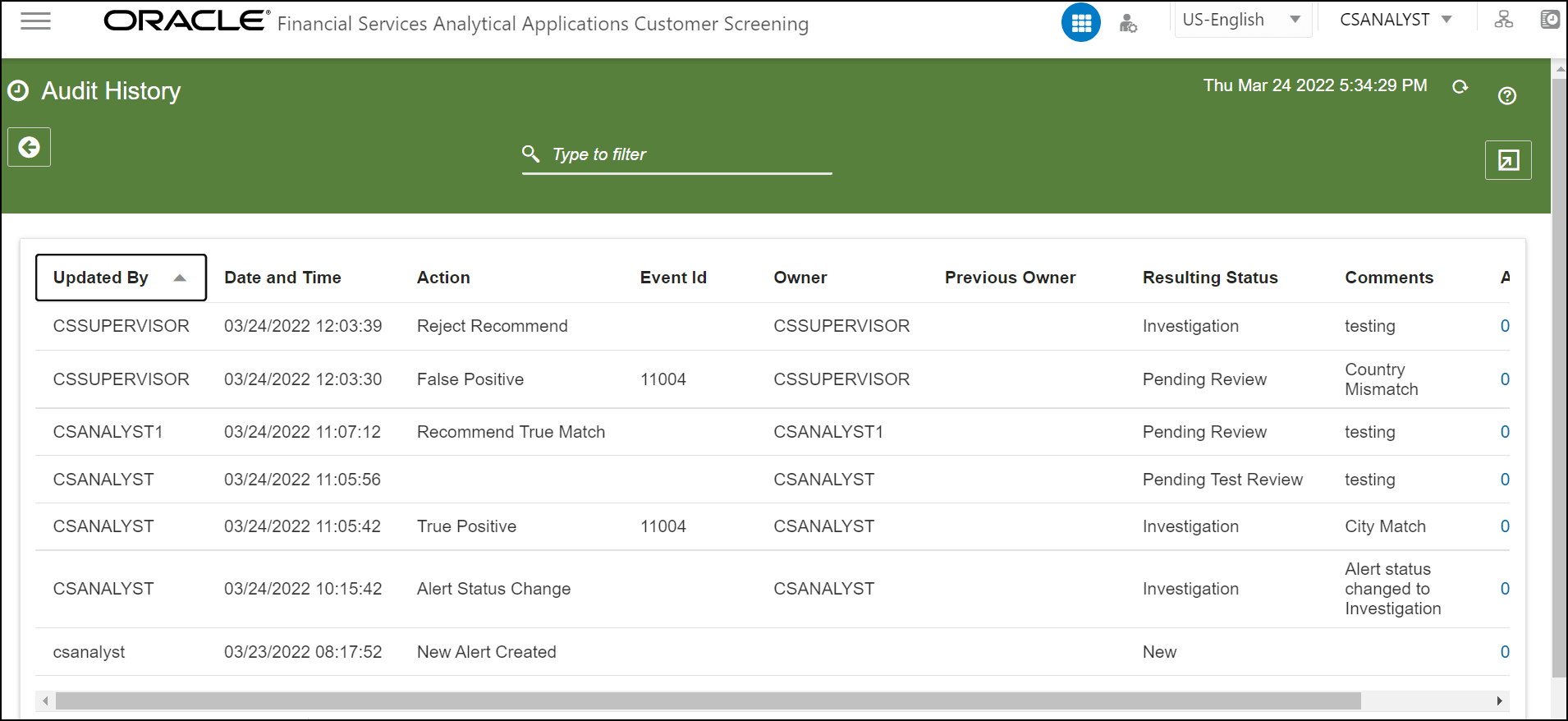Screen dimensions: 1568x721
Task: Click the Action column header
Action: click(443, 278)
